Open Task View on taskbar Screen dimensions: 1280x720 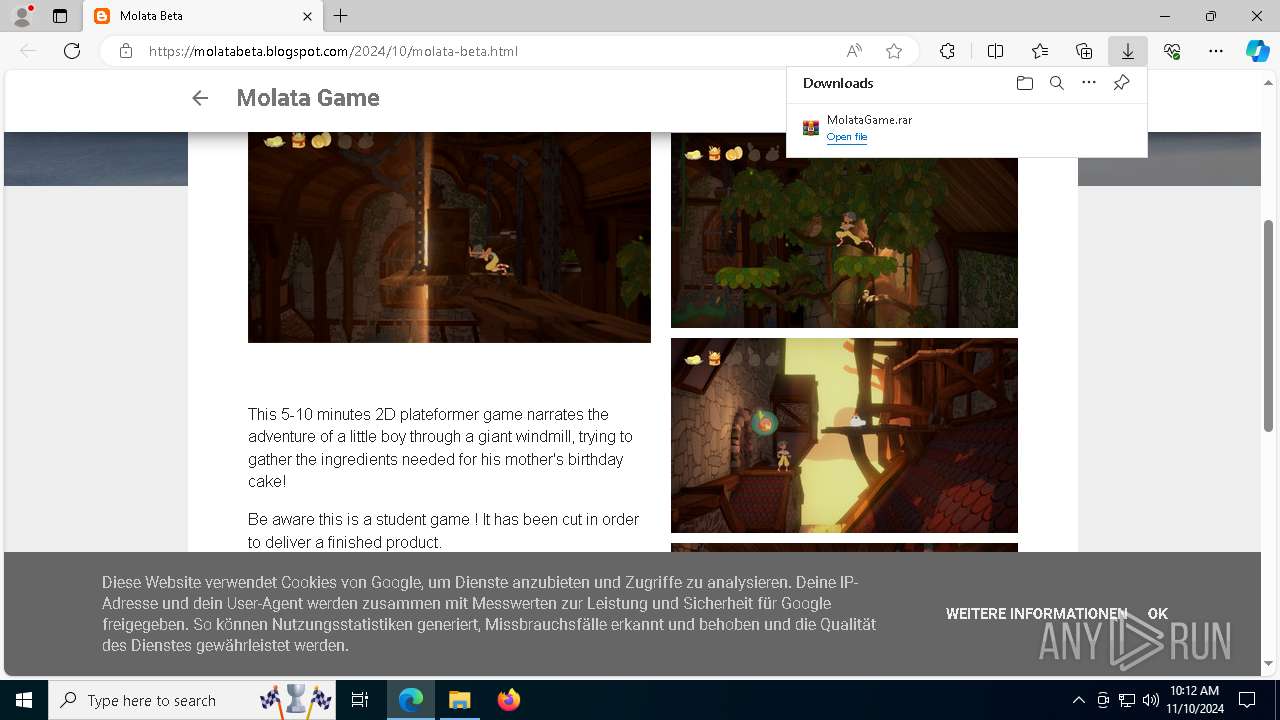point(360,700)
